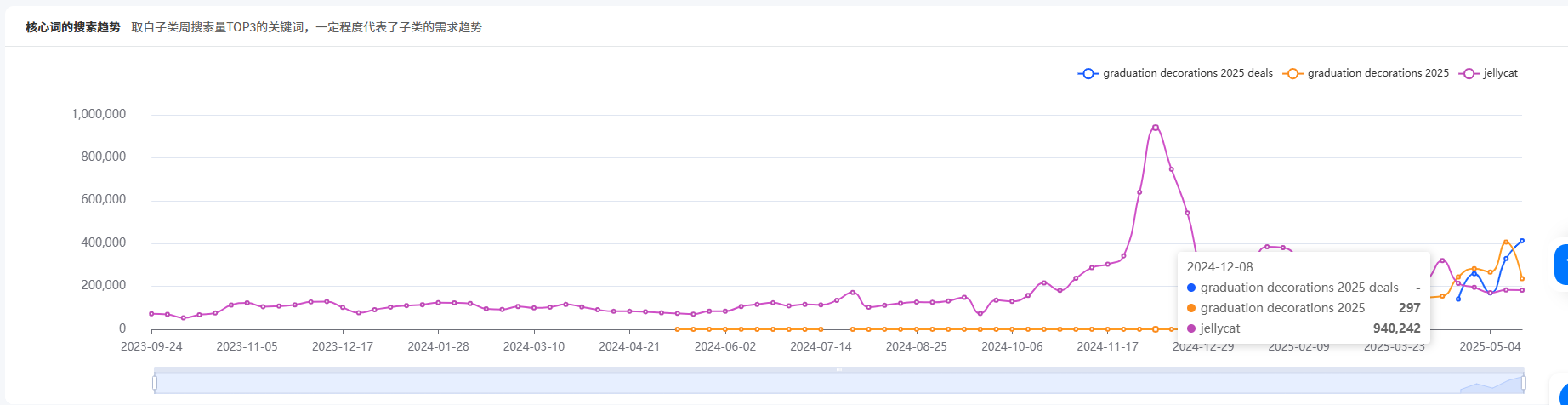Toggle the 'graduation decorations 2025 deals' legend series
1568x405 pixels.
(x=1175, y=73)
